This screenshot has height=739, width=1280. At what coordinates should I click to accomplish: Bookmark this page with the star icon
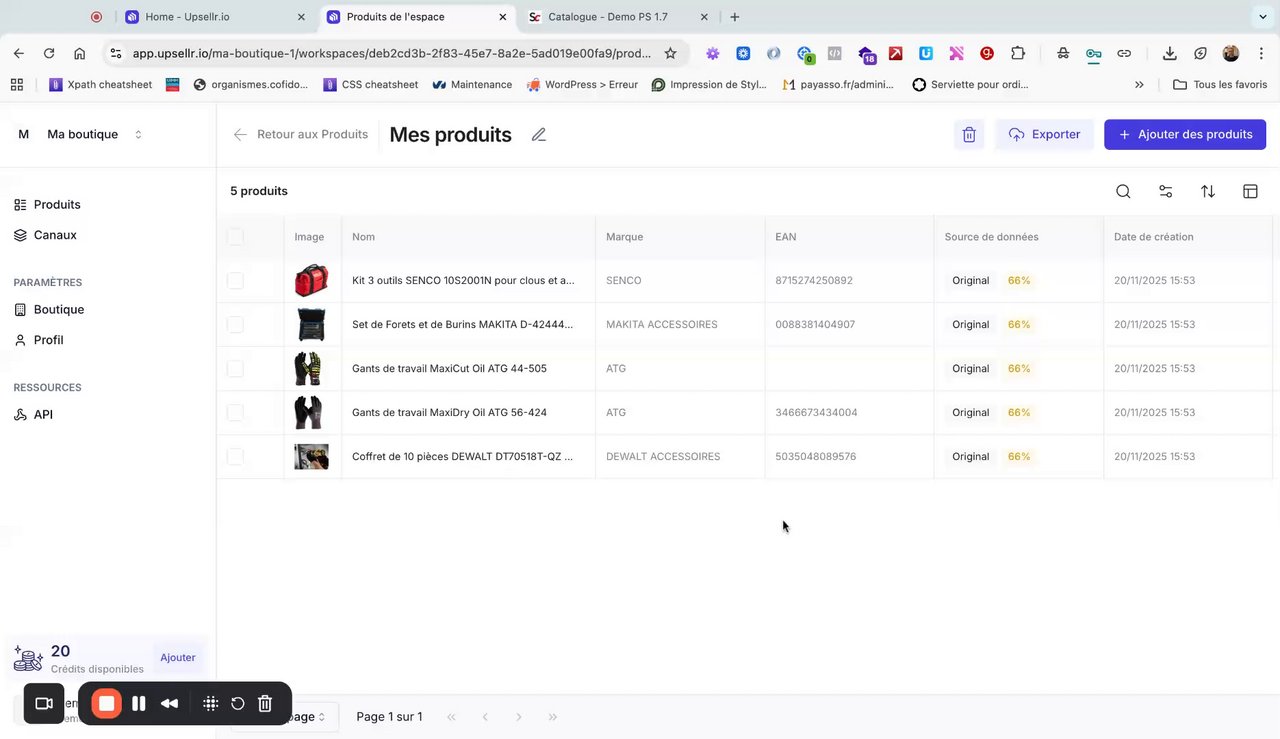pyautogui.click(x=670, y=53)
